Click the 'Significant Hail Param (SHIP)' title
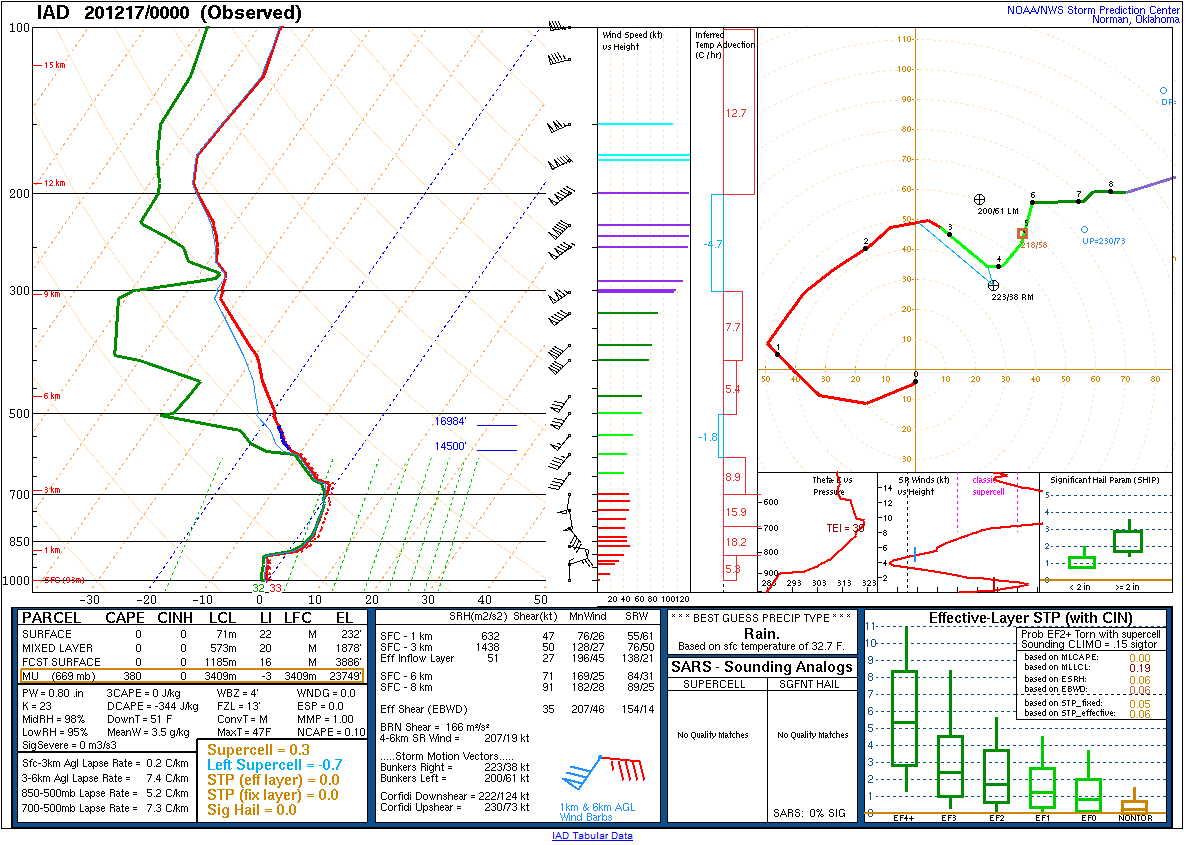 tap(1104, 480)
